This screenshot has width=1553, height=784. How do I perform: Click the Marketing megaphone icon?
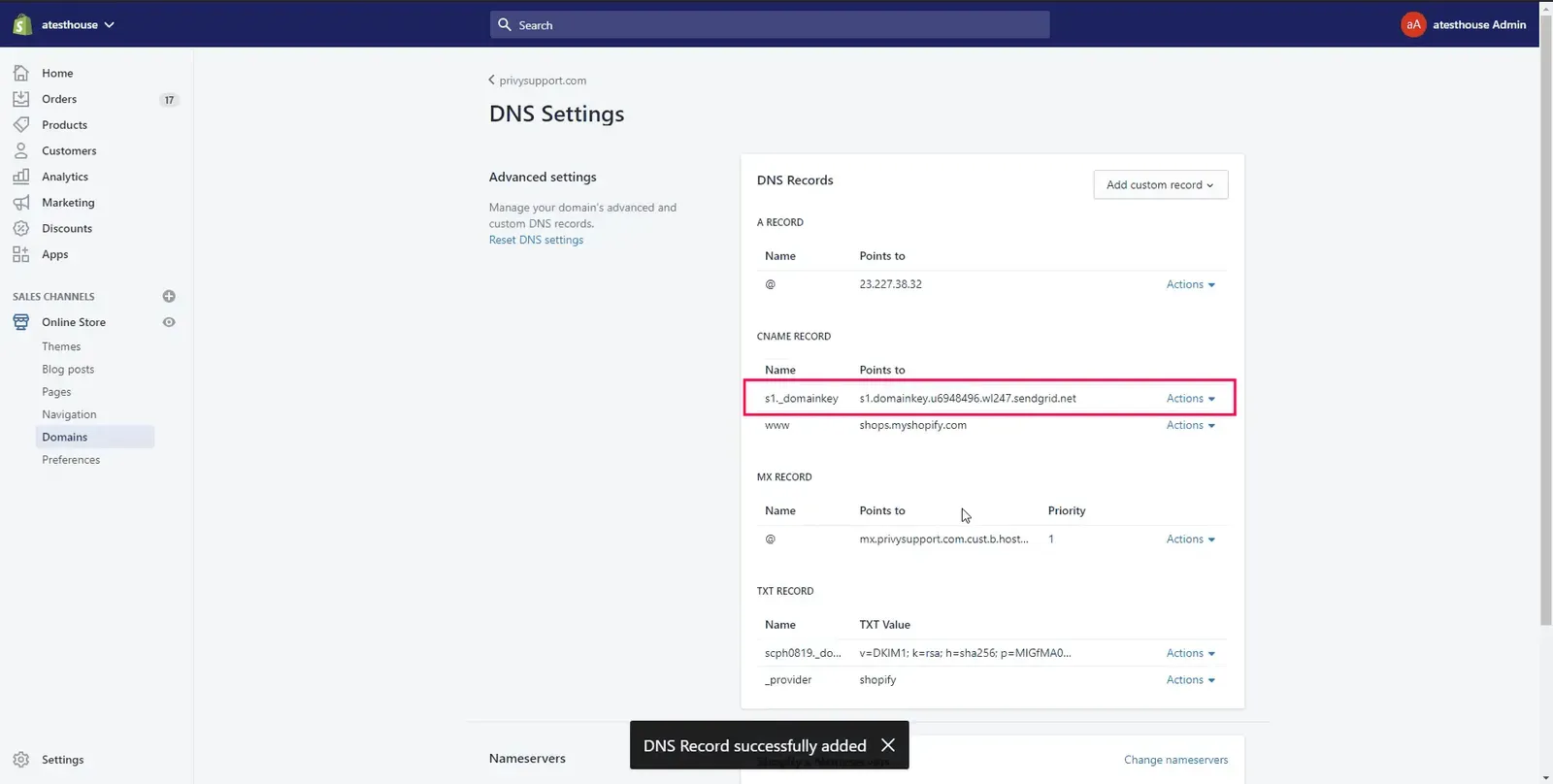[21, 203]
